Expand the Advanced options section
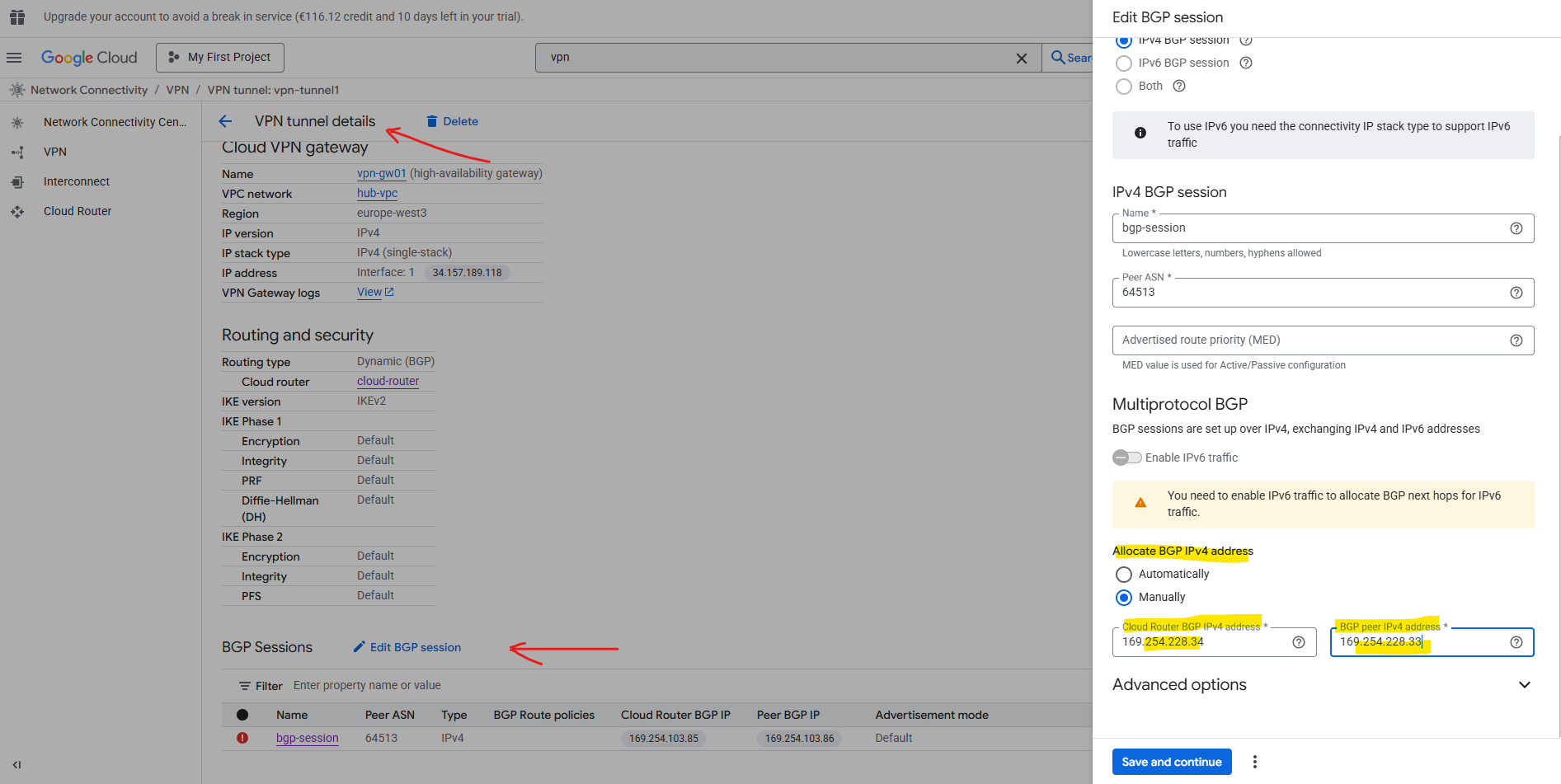1561x784 pixels. coord(1524,685)
